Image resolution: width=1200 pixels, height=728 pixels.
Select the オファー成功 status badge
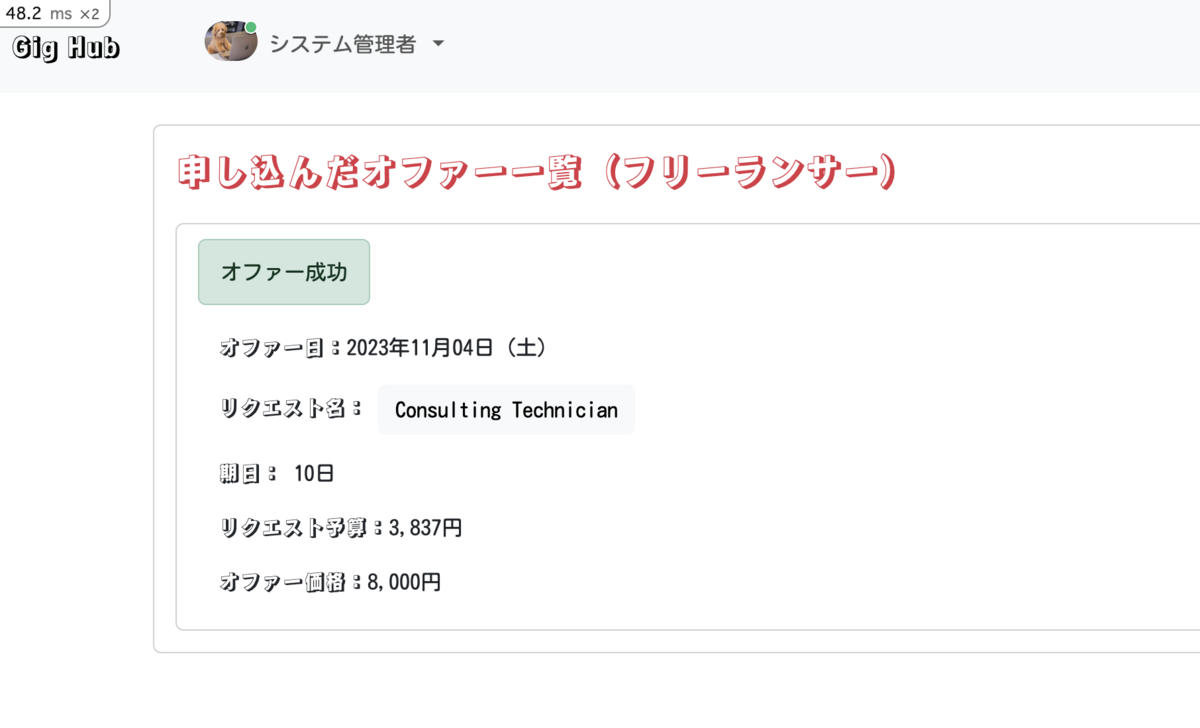[284, 272]
